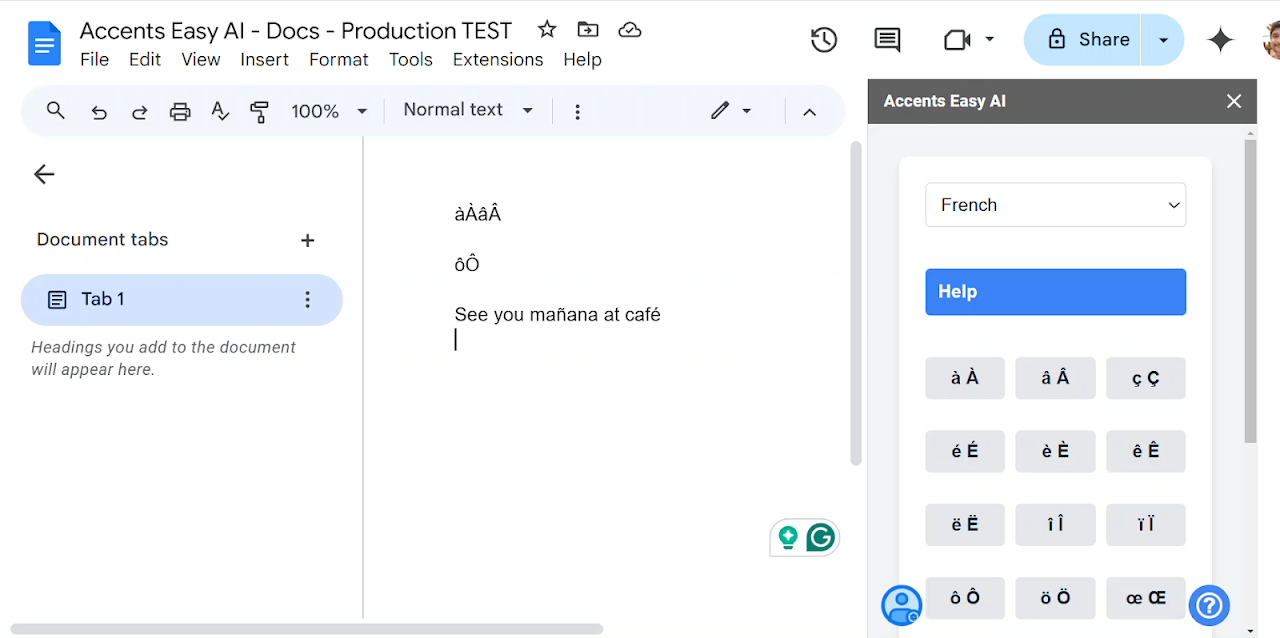Star this document
Screen dimensions: 1280x638
click(x=547, y=30)
